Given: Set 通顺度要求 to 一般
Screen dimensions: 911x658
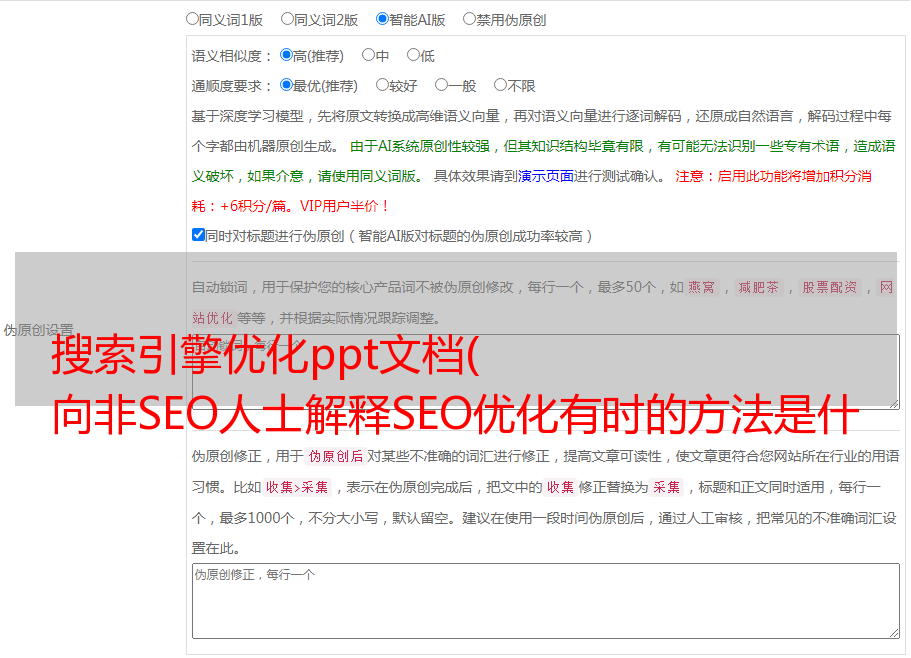Looking at the screenshot, I should pyautogui.click(x=442, y=85).
